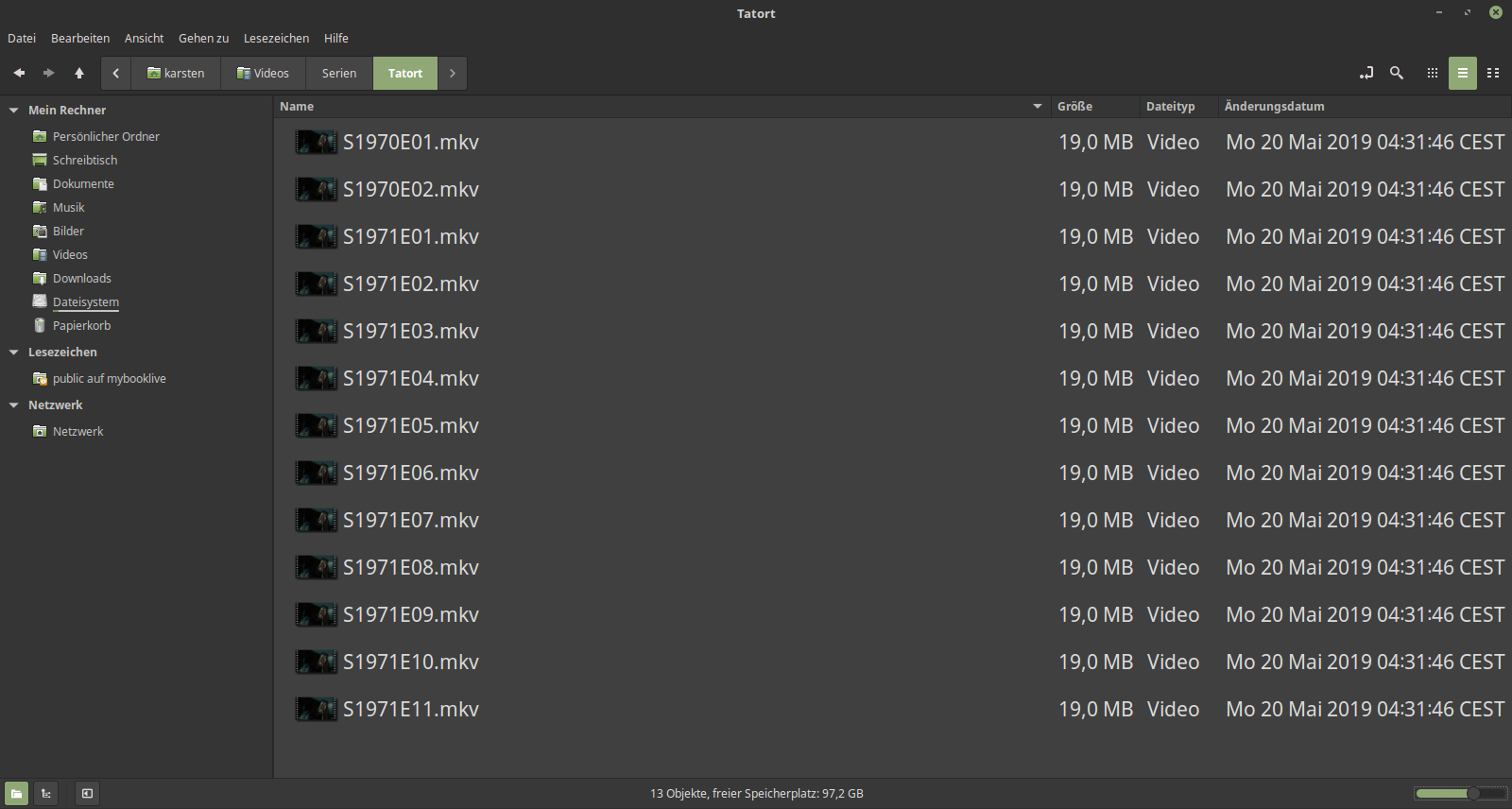This screenshot has width=1512, height=809.
Task: Select the S1971E01.mkv video thumbnail
Action: coord(317,236)
